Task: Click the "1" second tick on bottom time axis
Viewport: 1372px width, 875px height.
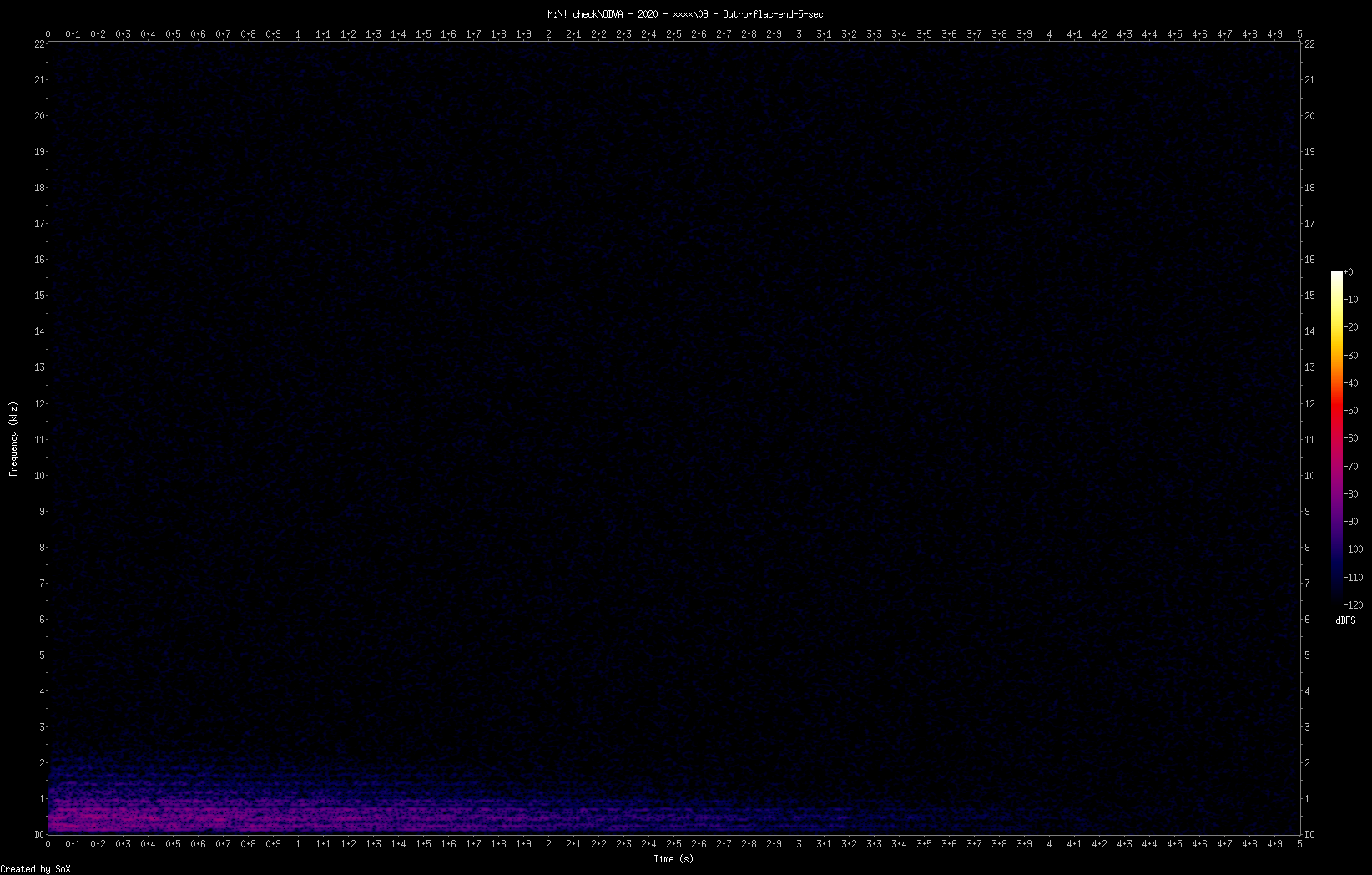Action: pos(298,844)
